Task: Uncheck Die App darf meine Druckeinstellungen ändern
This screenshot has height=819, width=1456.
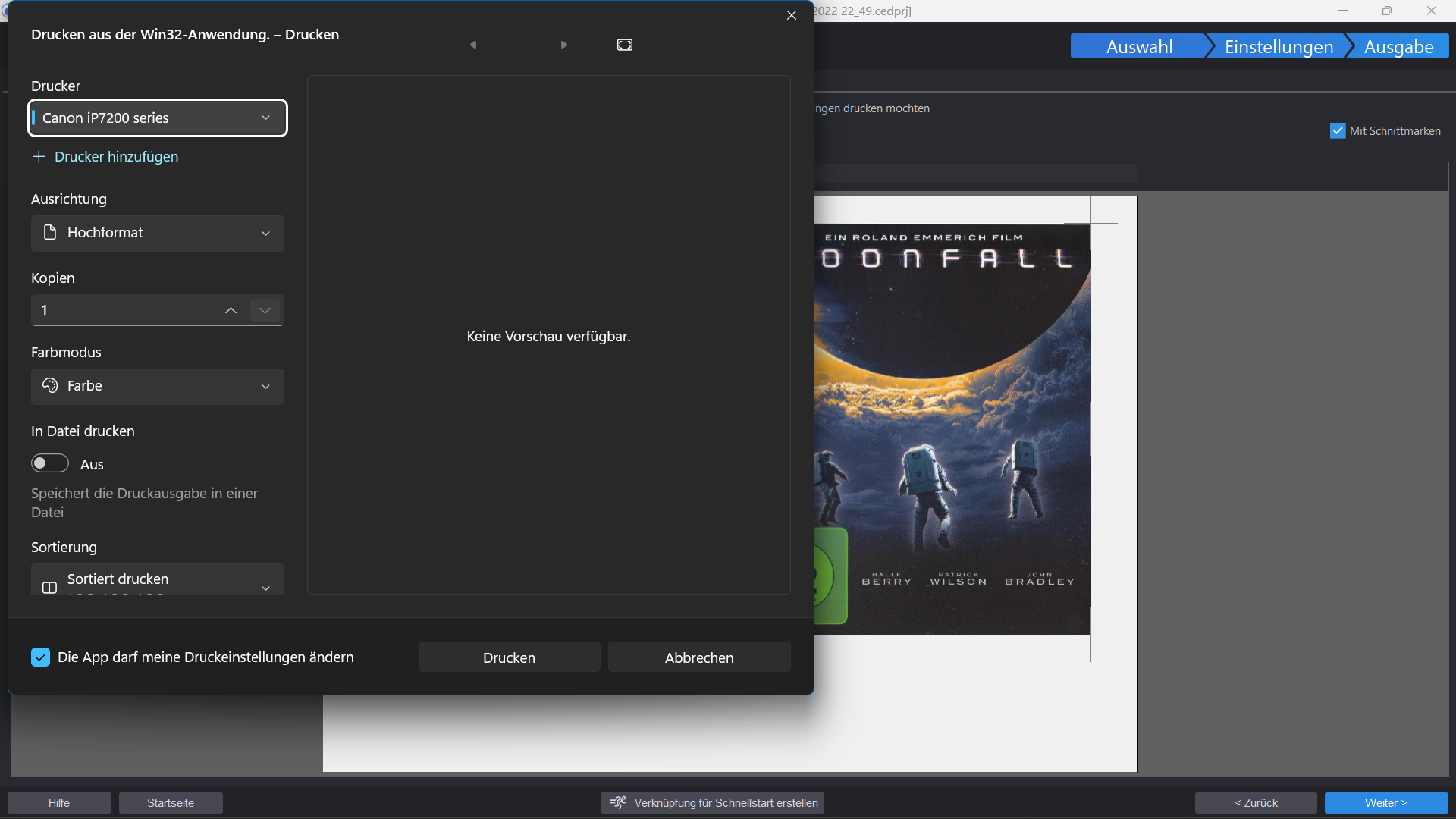Action: pyautogui.click(x=40, y=657)
